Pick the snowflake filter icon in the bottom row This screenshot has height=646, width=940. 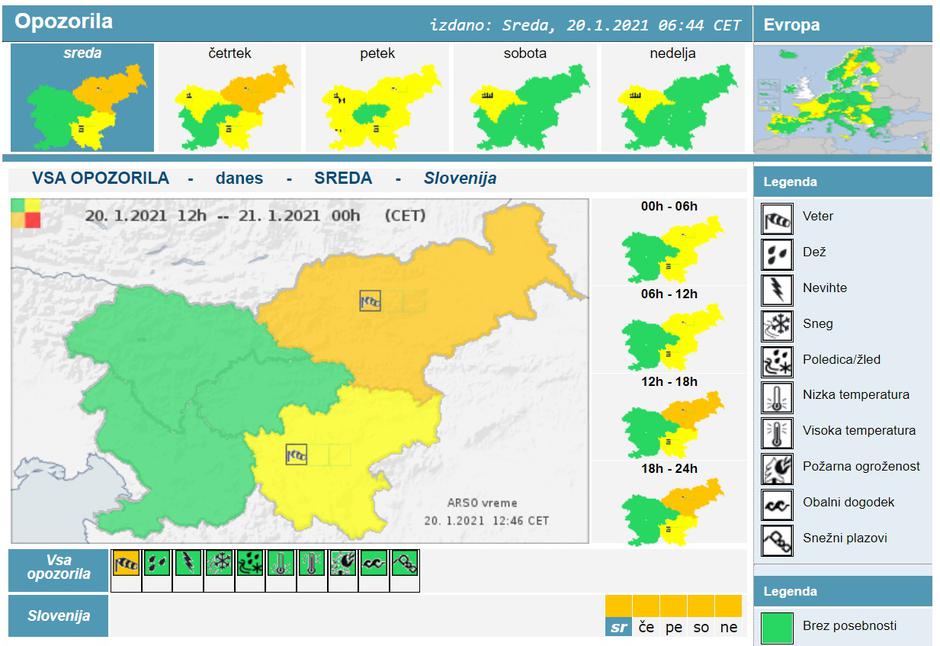[219, 564]
